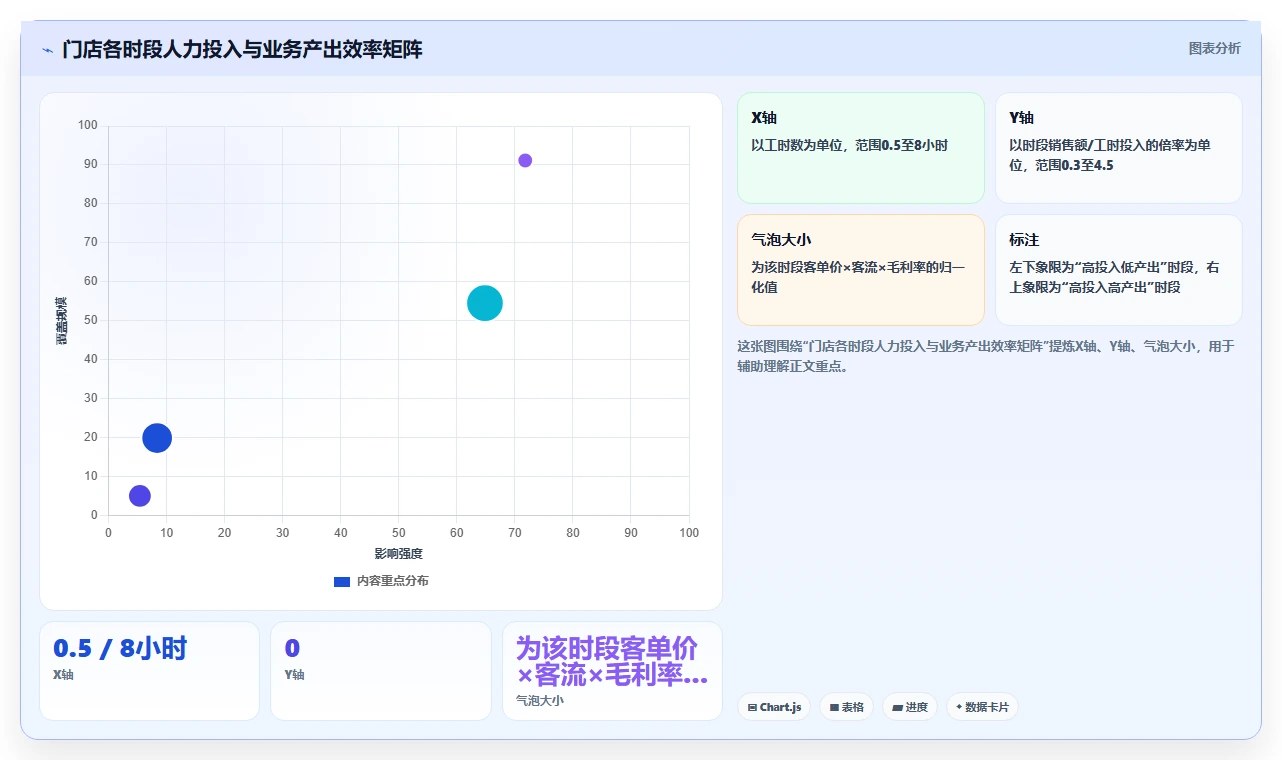Select the large cyan bubble in chart
This screenshot has height=760, width=1282.
485,303
